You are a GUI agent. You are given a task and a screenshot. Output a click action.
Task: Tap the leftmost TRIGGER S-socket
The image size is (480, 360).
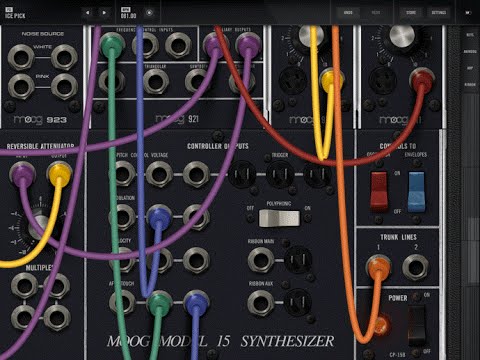pos(243,174)
